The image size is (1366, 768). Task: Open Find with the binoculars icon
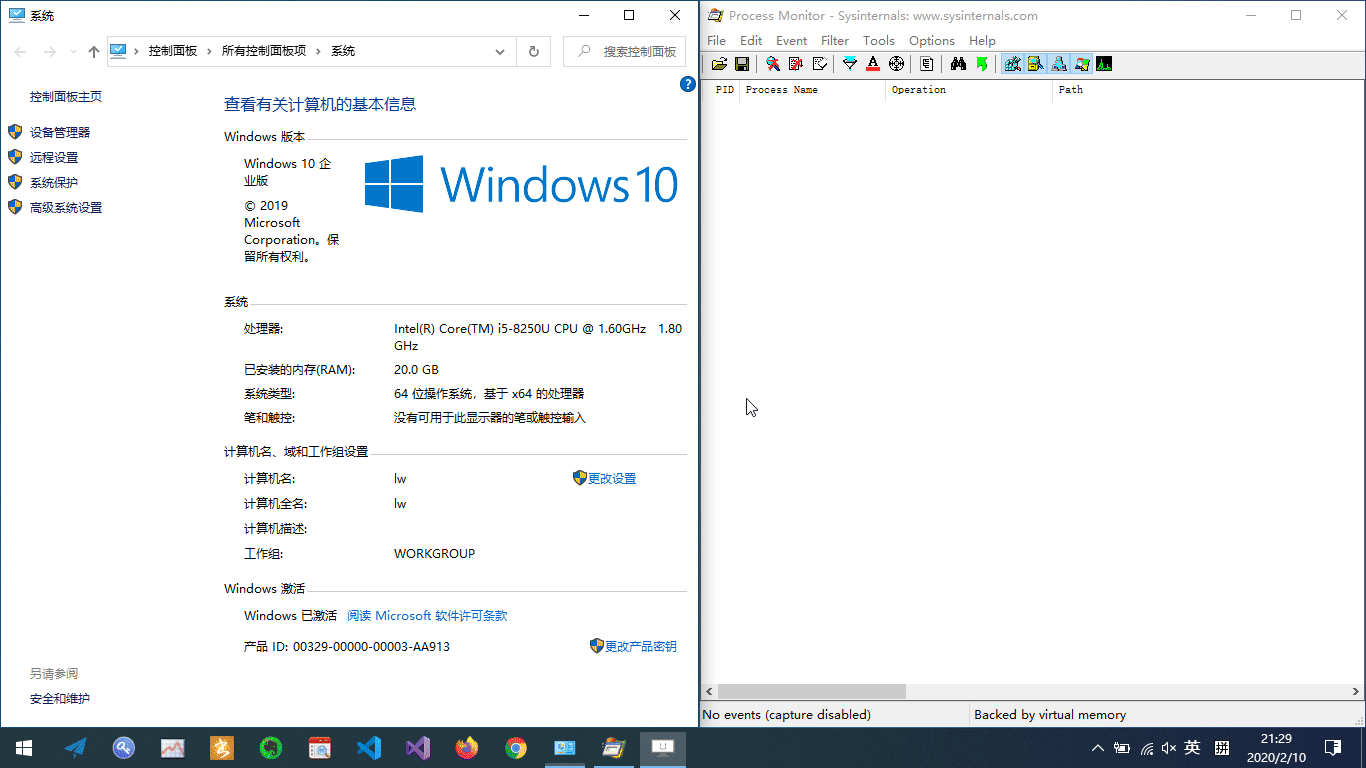pyautogui.click(x=958, y=64)
